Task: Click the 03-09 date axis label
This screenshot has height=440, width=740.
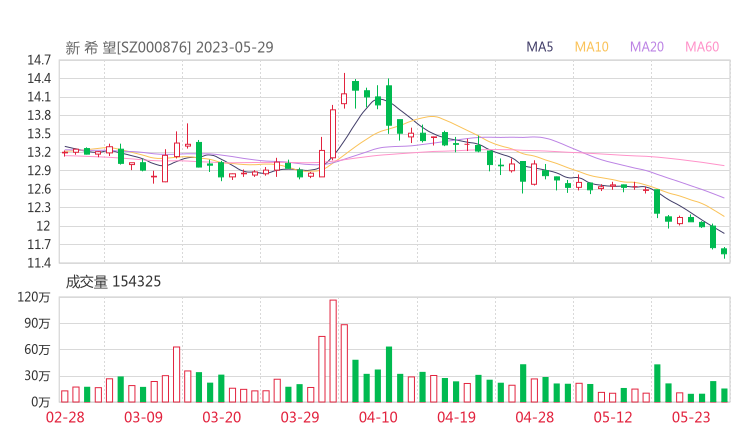Action: [143, 418]
